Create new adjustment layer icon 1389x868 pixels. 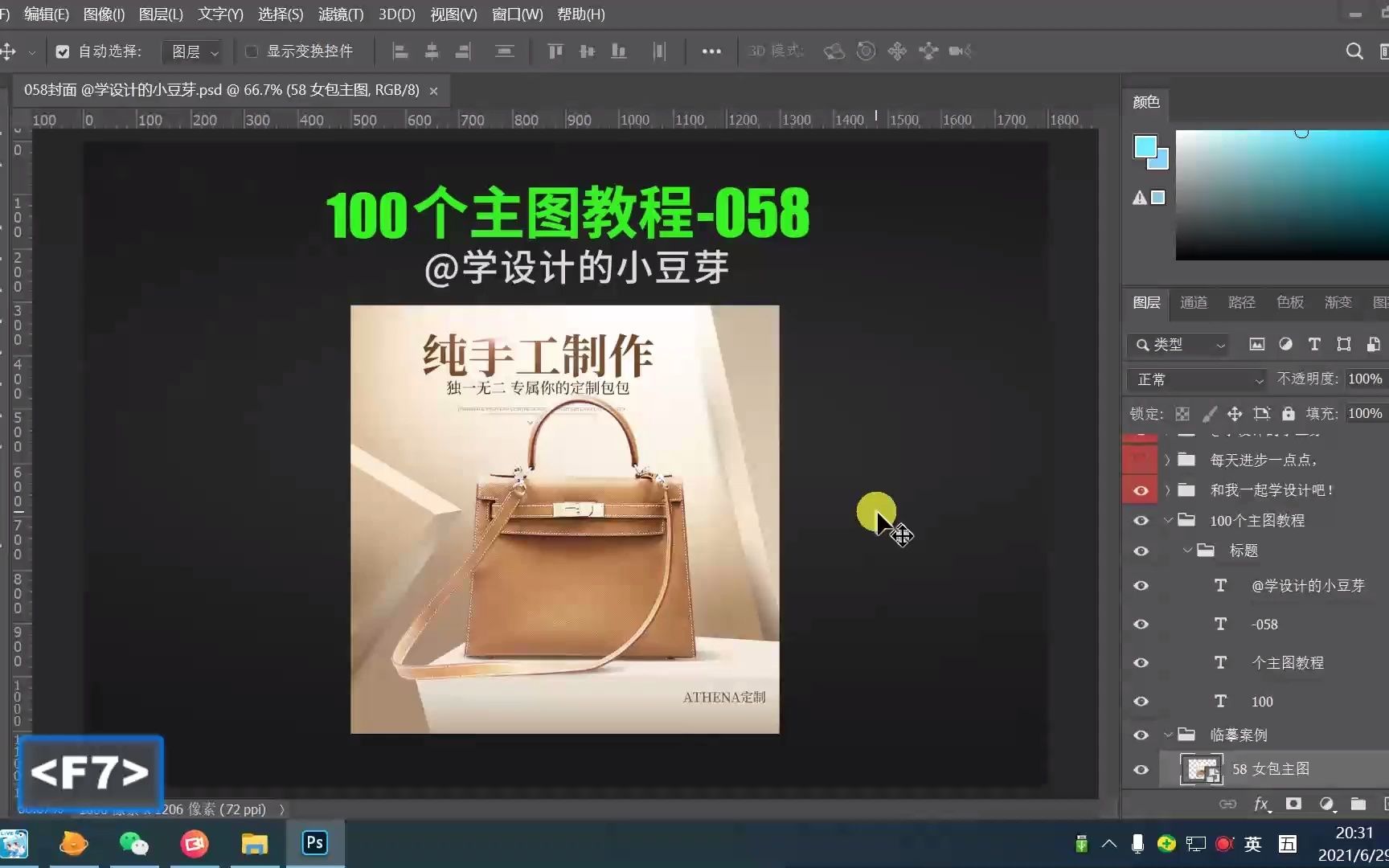pos(1326,804)
